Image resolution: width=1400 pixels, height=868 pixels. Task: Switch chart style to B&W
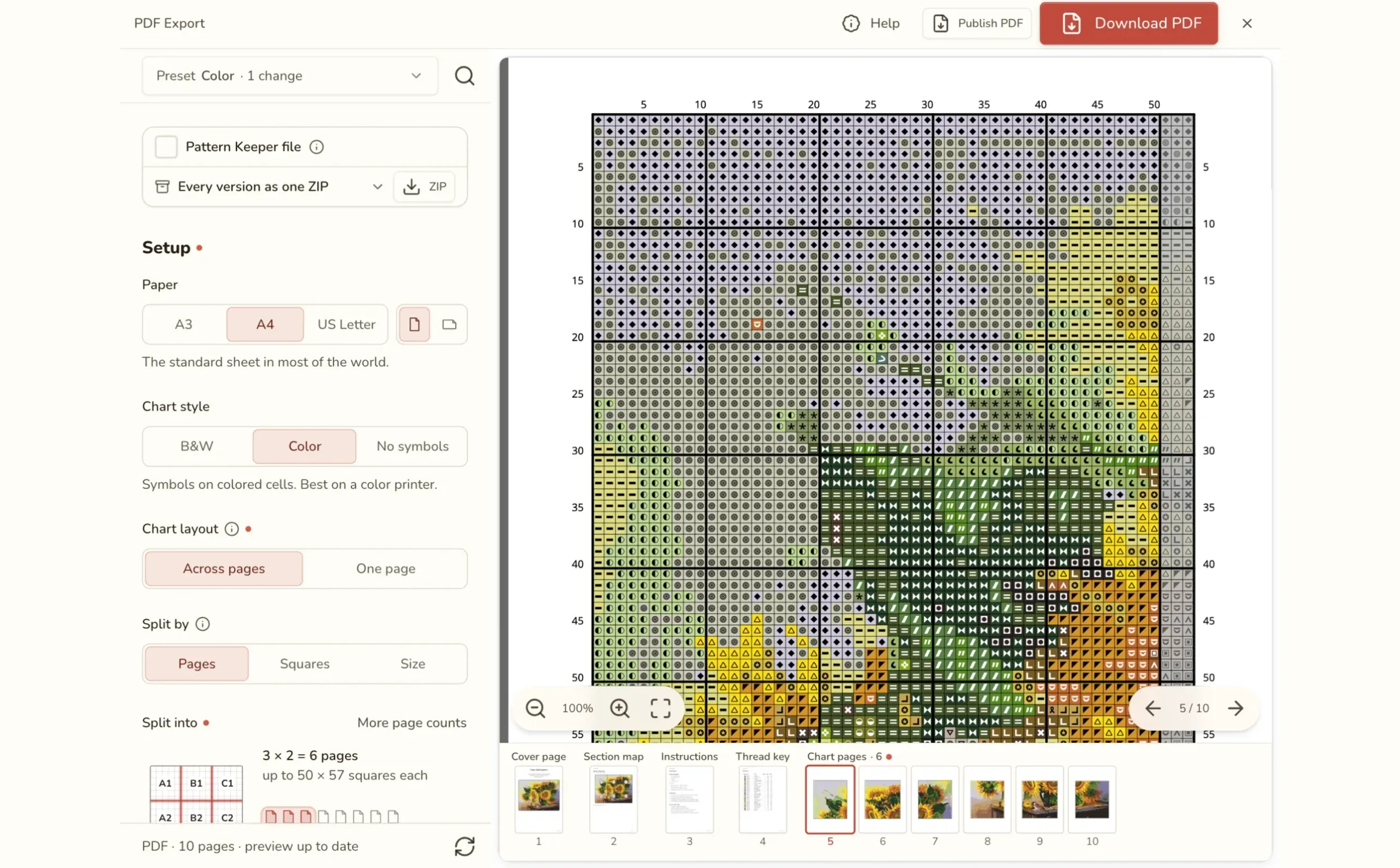pyautogui.click(x=197, y=446)
